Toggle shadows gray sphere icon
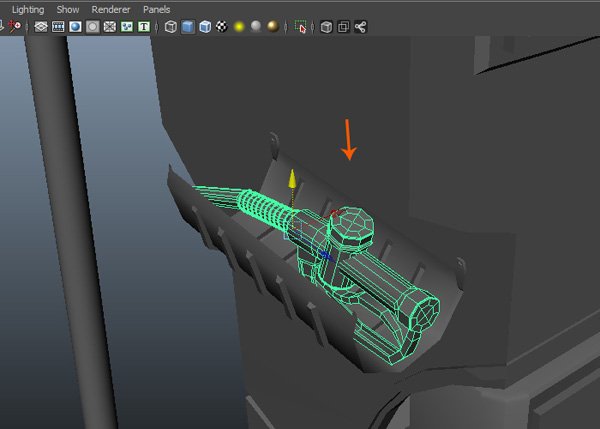This screenshot has width=600, height=429. (256, 26)
